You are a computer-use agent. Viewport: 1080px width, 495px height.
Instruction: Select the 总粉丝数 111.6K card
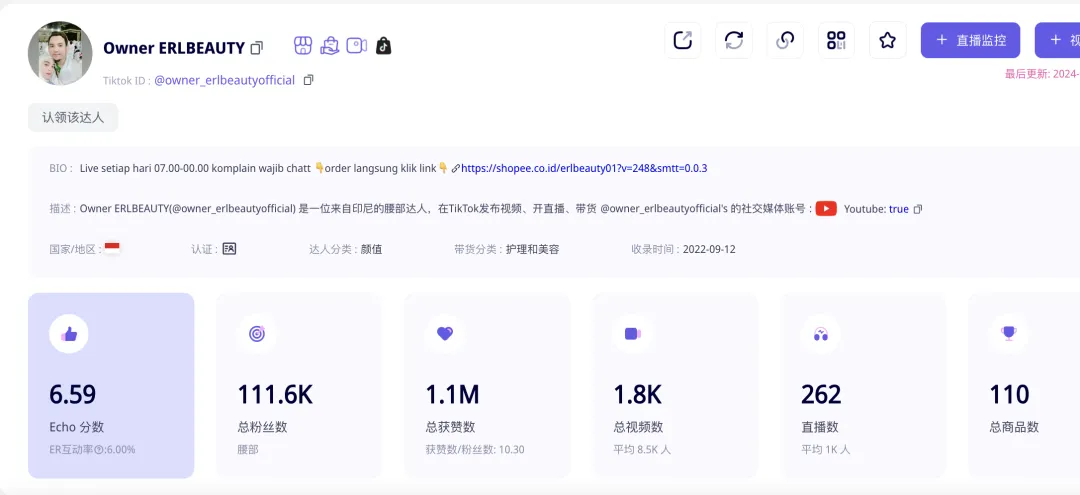[x=299, y=385]
